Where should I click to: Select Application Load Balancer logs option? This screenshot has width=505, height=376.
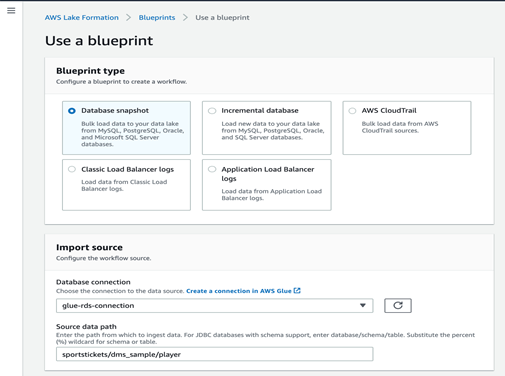212,169
